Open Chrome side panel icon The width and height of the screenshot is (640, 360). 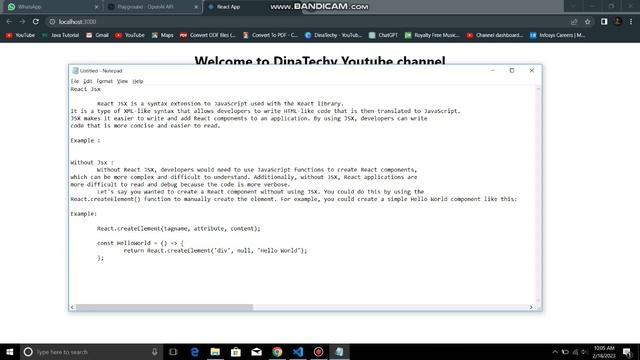tap(604, 22)
